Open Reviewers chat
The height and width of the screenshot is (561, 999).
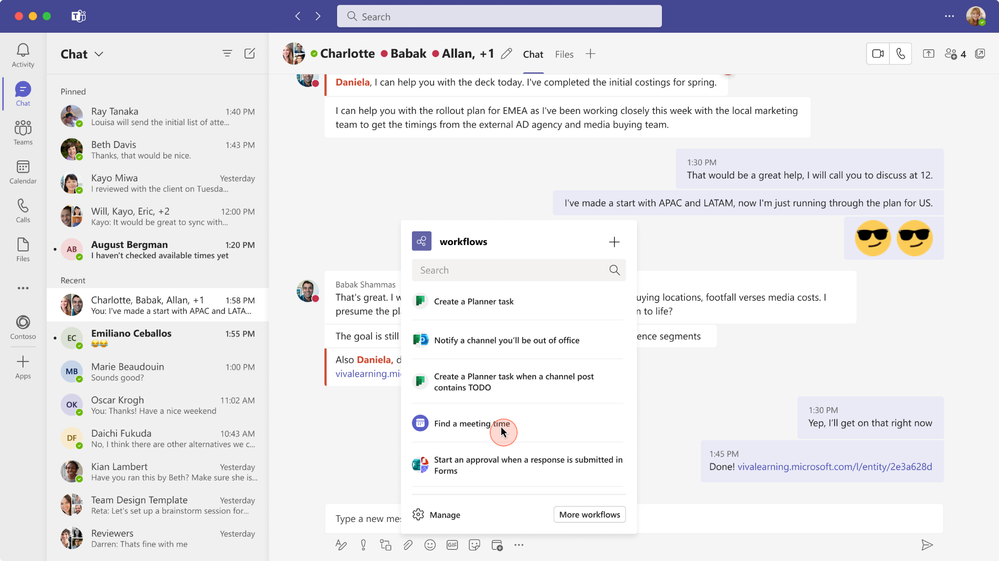click(x=157, y=538)
